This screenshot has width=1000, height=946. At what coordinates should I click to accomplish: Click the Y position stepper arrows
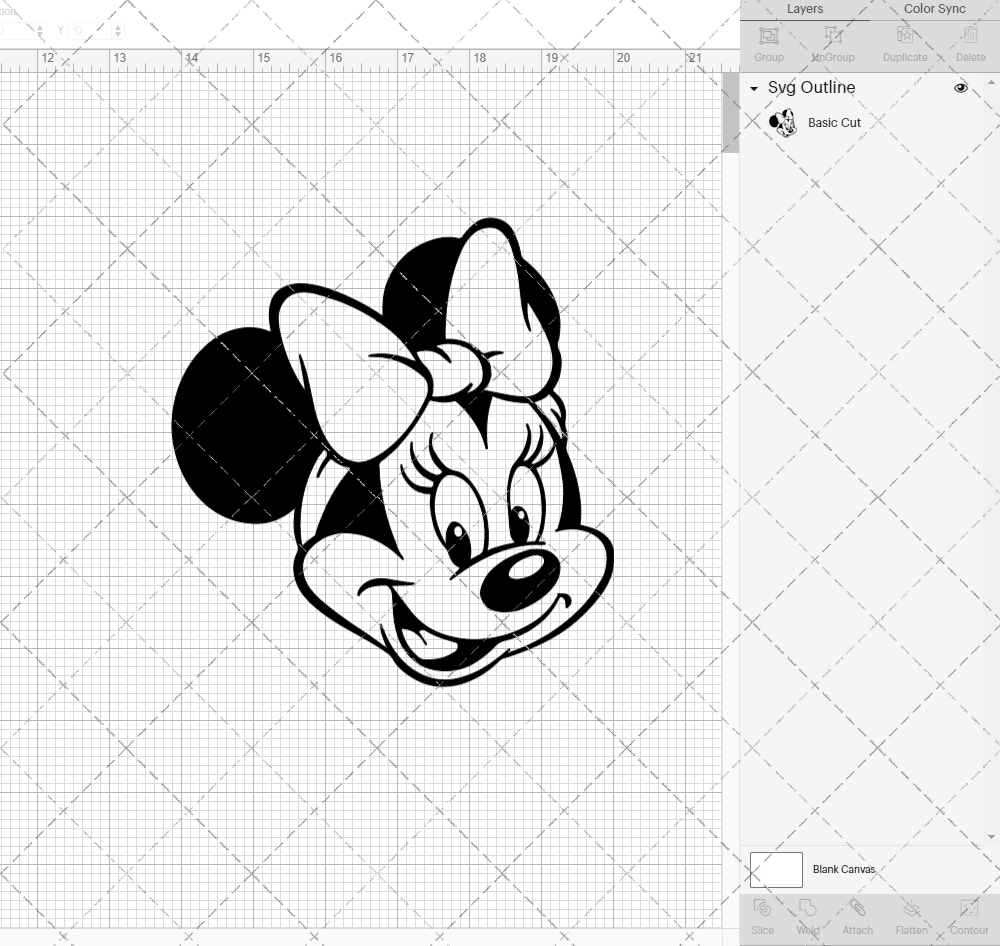(x=118, y=30)
